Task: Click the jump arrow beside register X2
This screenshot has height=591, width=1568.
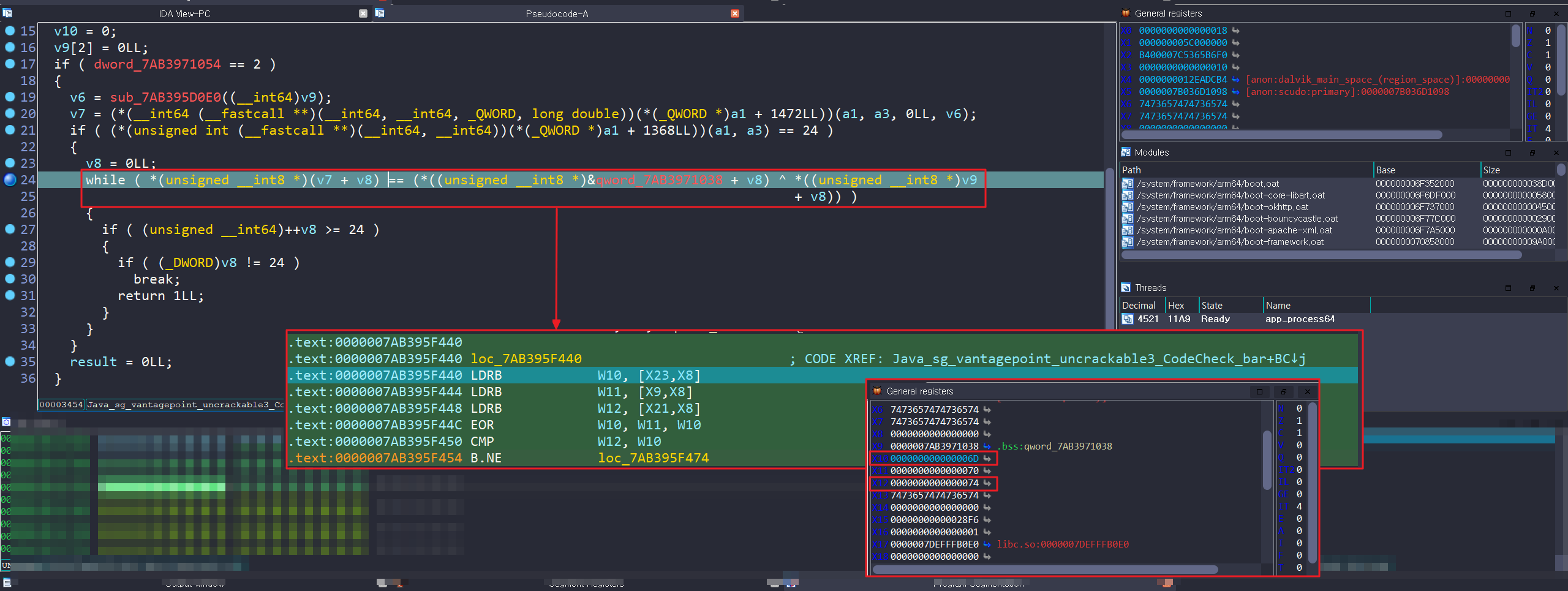Action: pyautogui.click(x=1235, y=55)
